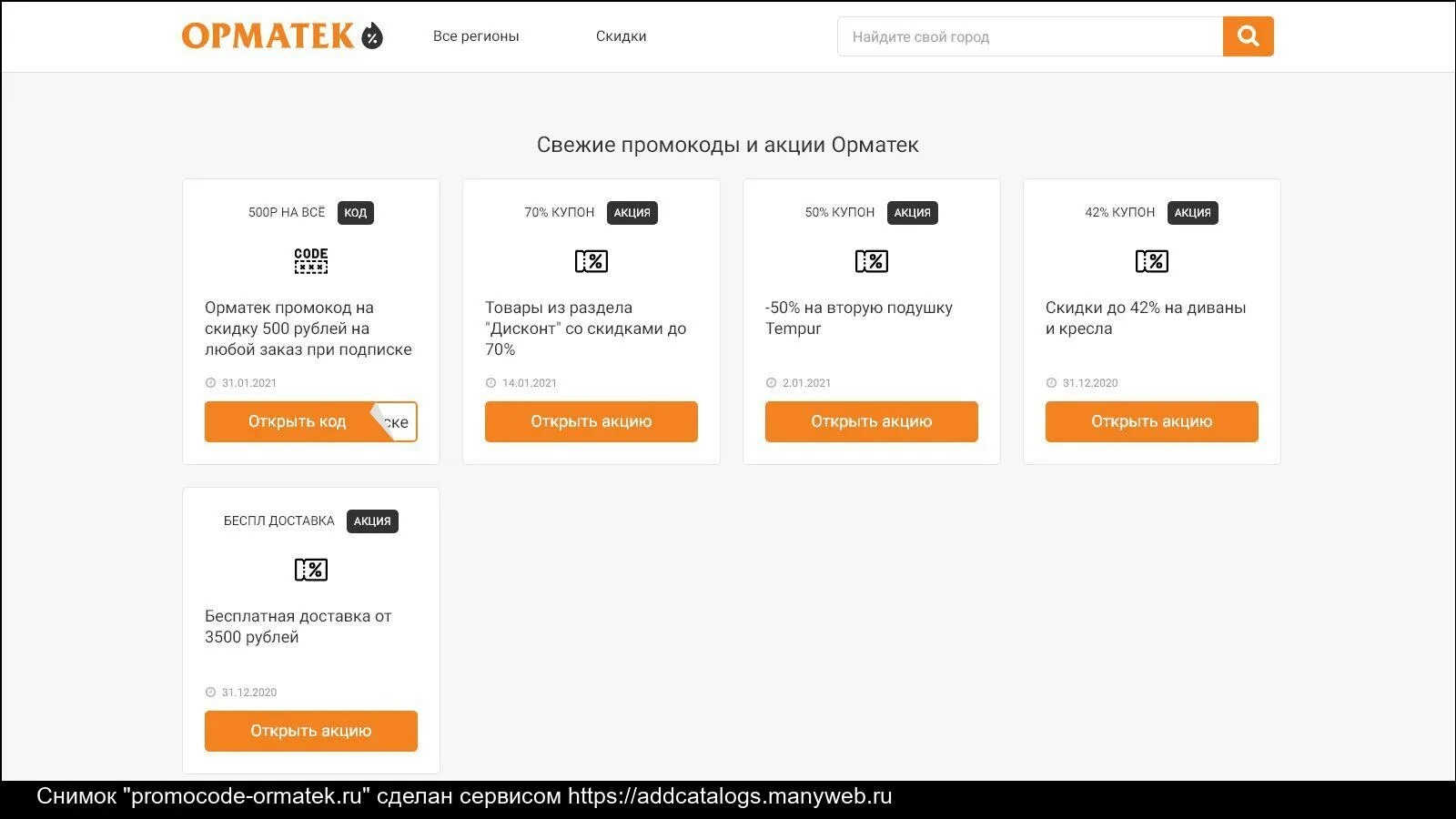Click the date 14.01.2021

click(x=530, y=383)
